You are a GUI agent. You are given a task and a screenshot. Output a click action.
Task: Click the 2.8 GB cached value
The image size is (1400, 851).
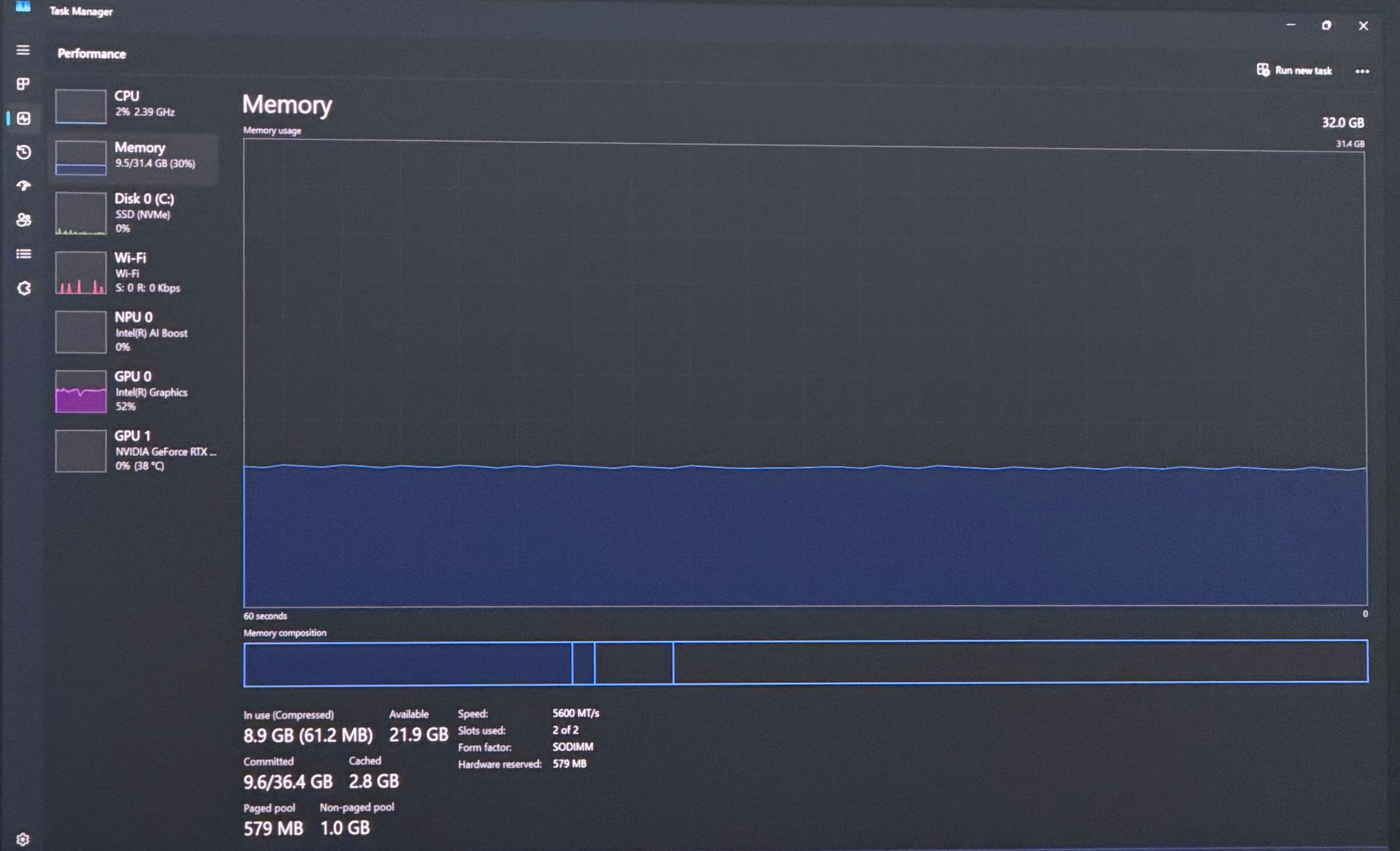(x=374, y=782)
